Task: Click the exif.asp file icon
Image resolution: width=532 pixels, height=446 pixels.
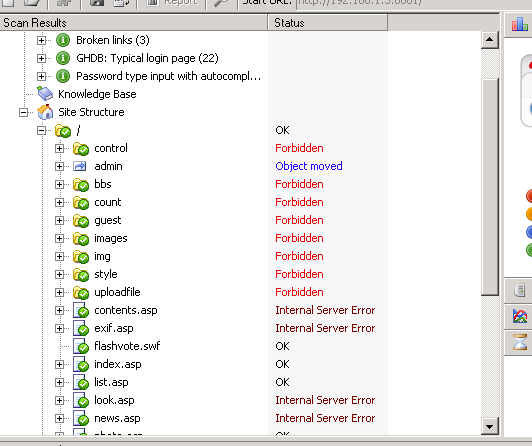Action: pos(81,328)
